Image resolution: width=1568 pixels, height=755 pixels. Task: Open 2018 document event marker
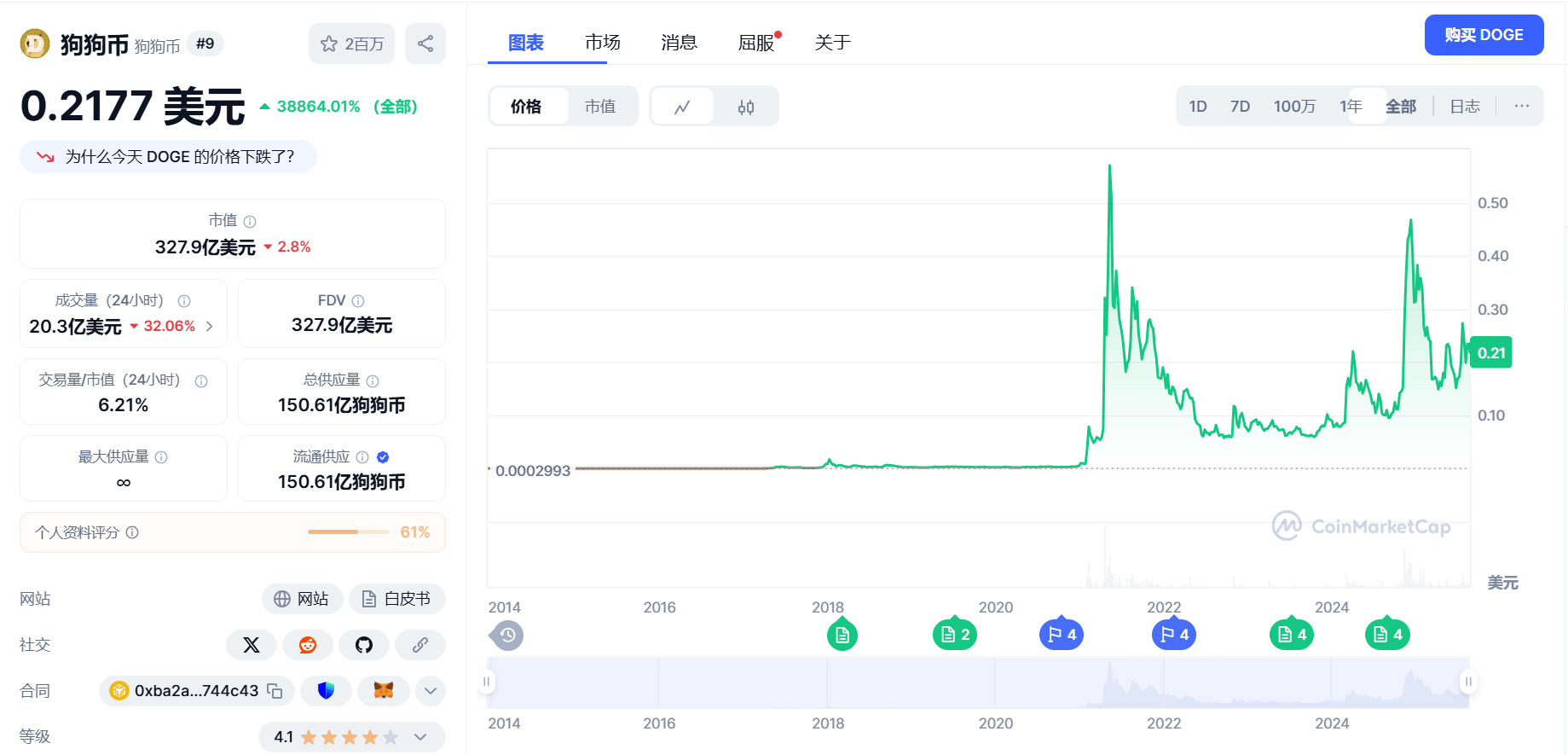(x=842, y=635)
